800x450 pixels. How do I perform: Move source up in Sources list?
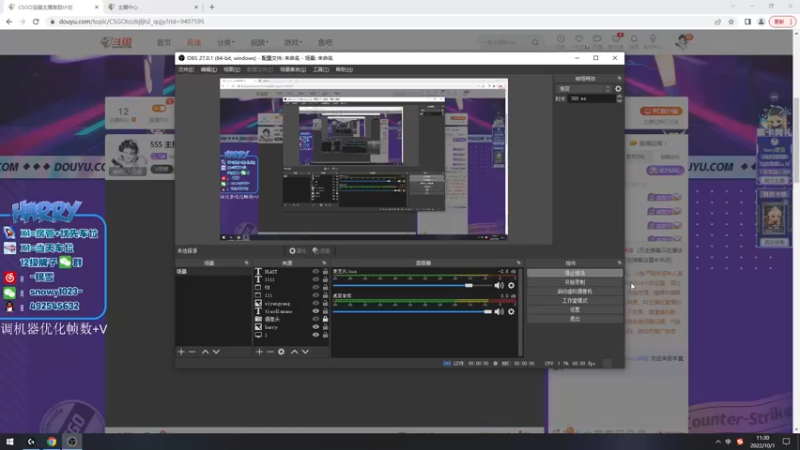tap(294, 352)
